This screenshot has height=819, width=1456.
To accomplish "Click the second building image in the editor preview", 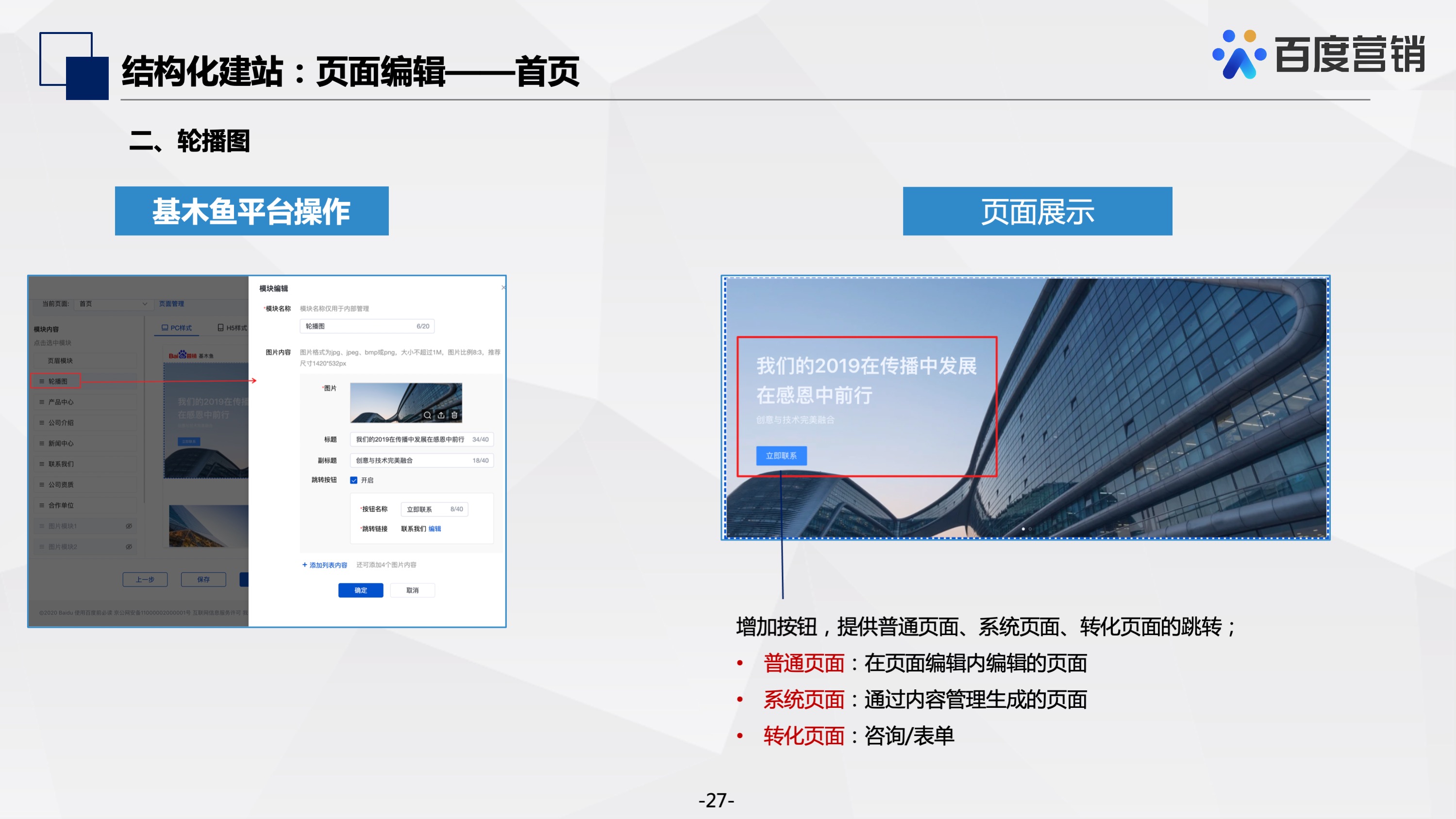I will tap(209, 526).
